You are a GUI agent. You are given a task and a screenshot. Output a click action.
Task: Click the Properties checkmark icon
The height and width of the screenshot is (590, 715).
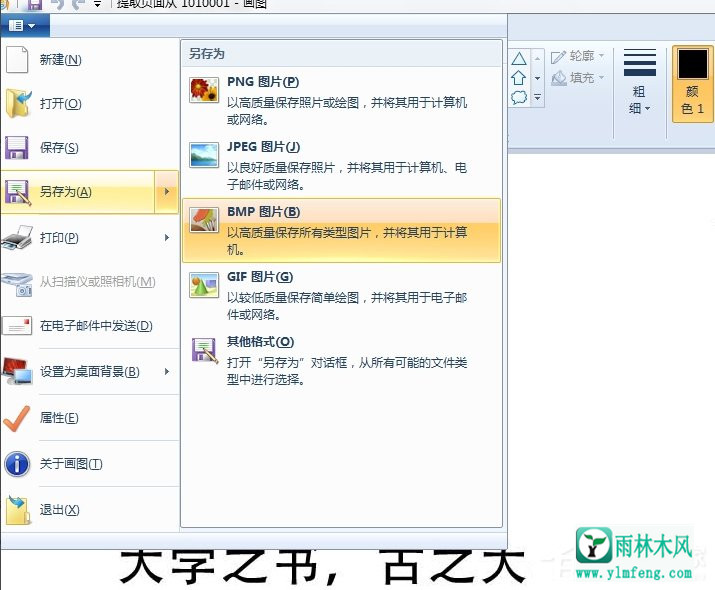click(x=16, y=418)
